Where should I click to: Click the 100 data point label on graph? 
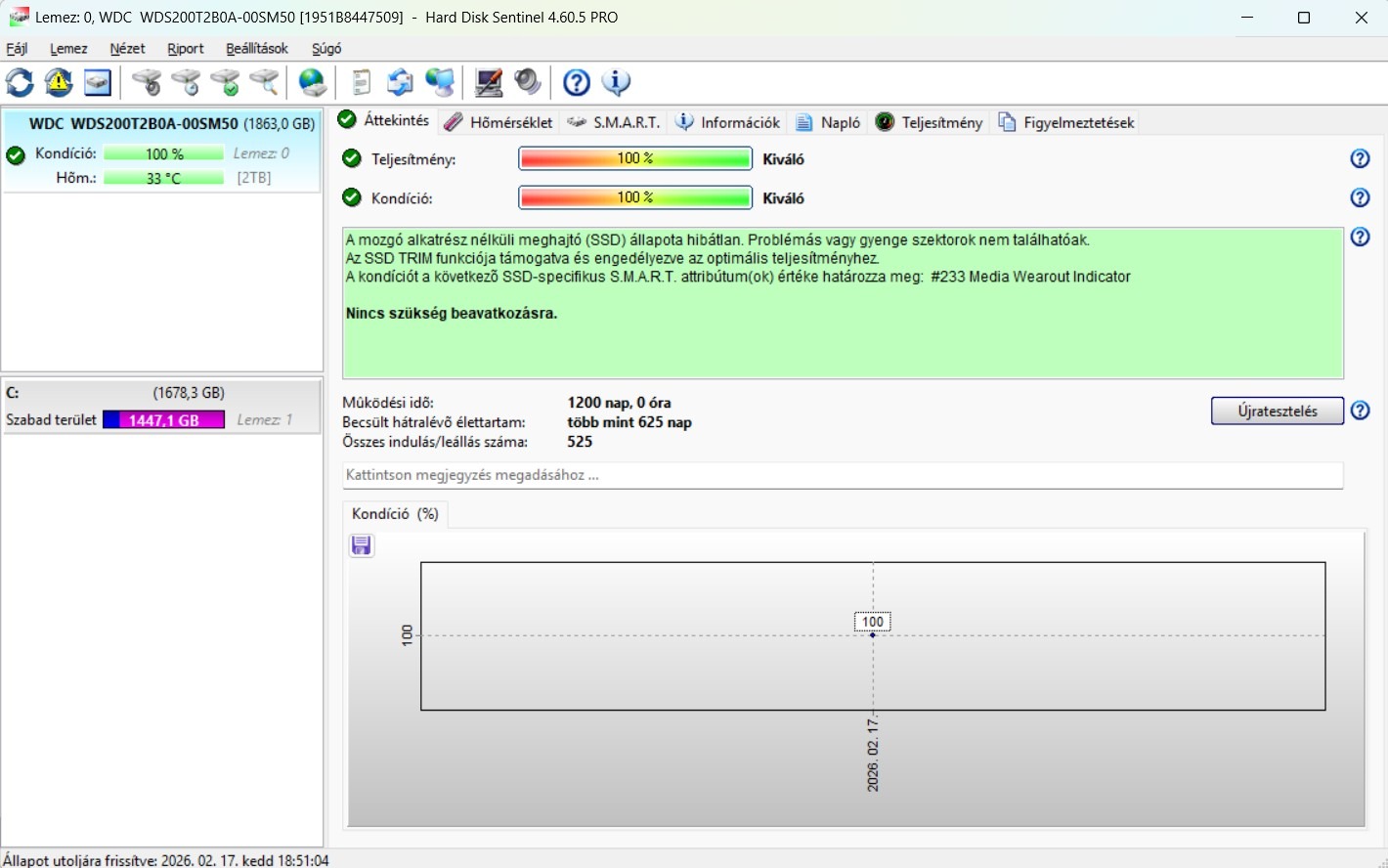[x=873, y=622]
